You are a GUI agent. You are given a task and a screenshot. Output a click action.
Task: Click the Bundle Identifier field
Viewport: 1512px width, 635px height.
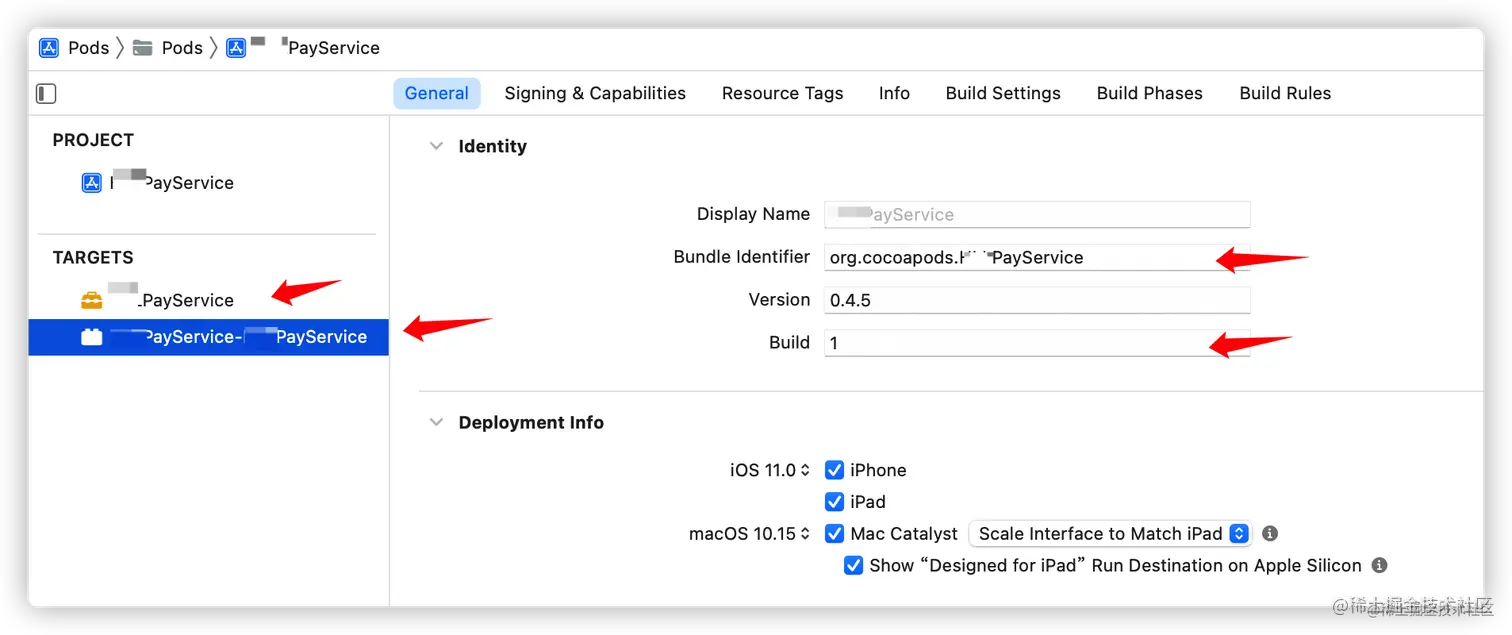click(x=1037, y=258)
